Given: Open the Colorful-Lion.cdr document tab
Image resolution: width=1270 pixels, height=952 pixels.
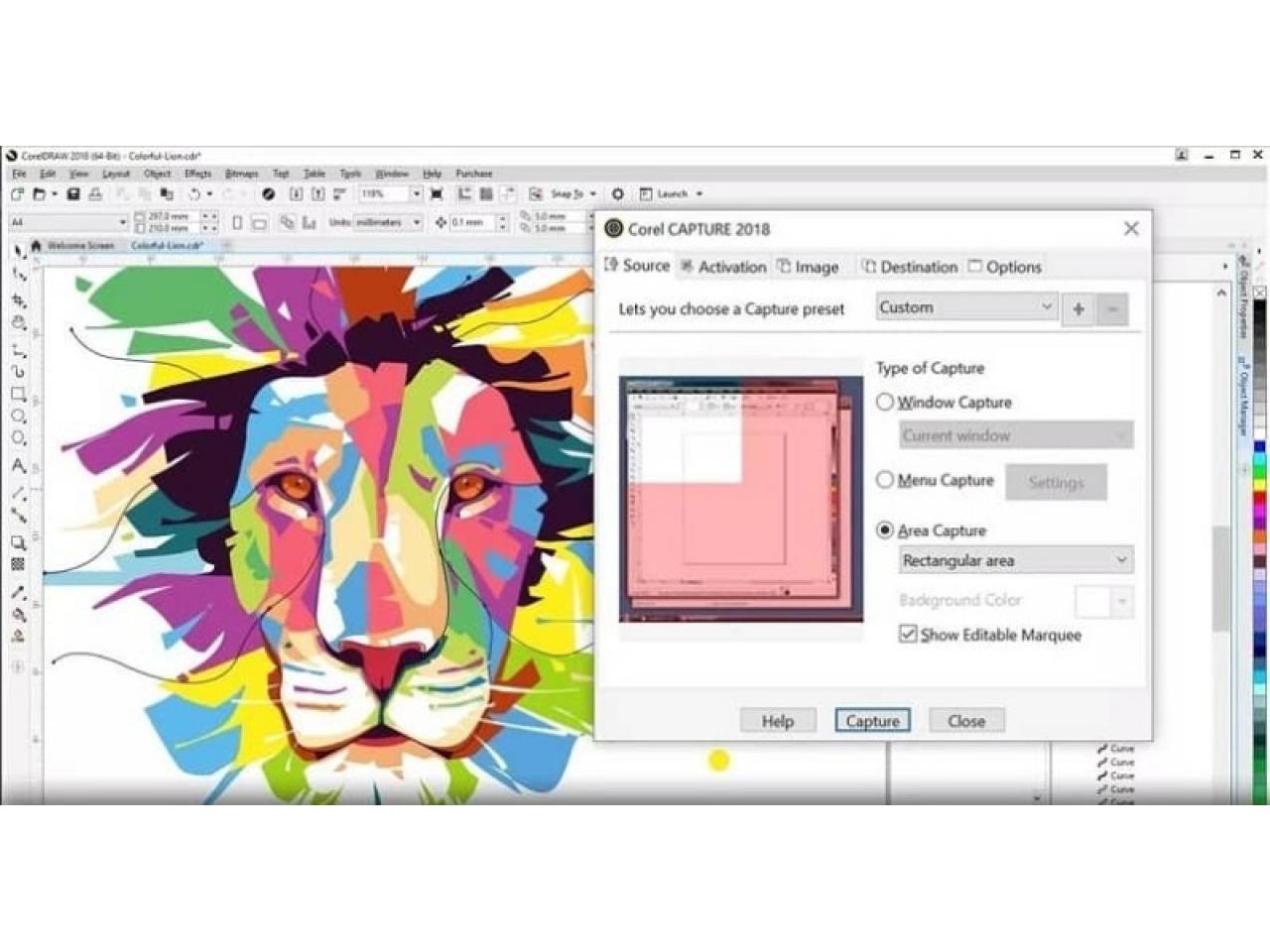Looking at the screenshot, I should (167, 245).
